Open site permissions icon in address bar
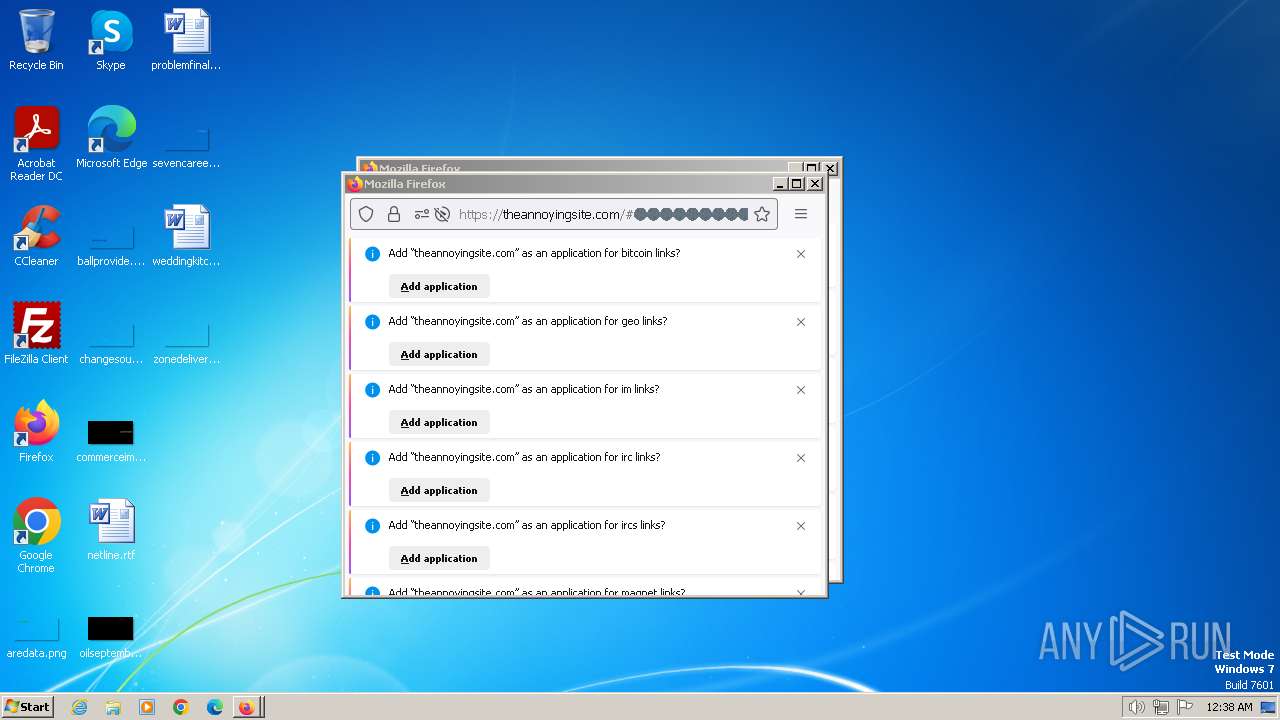The image size is (1280, 720). 421,214
